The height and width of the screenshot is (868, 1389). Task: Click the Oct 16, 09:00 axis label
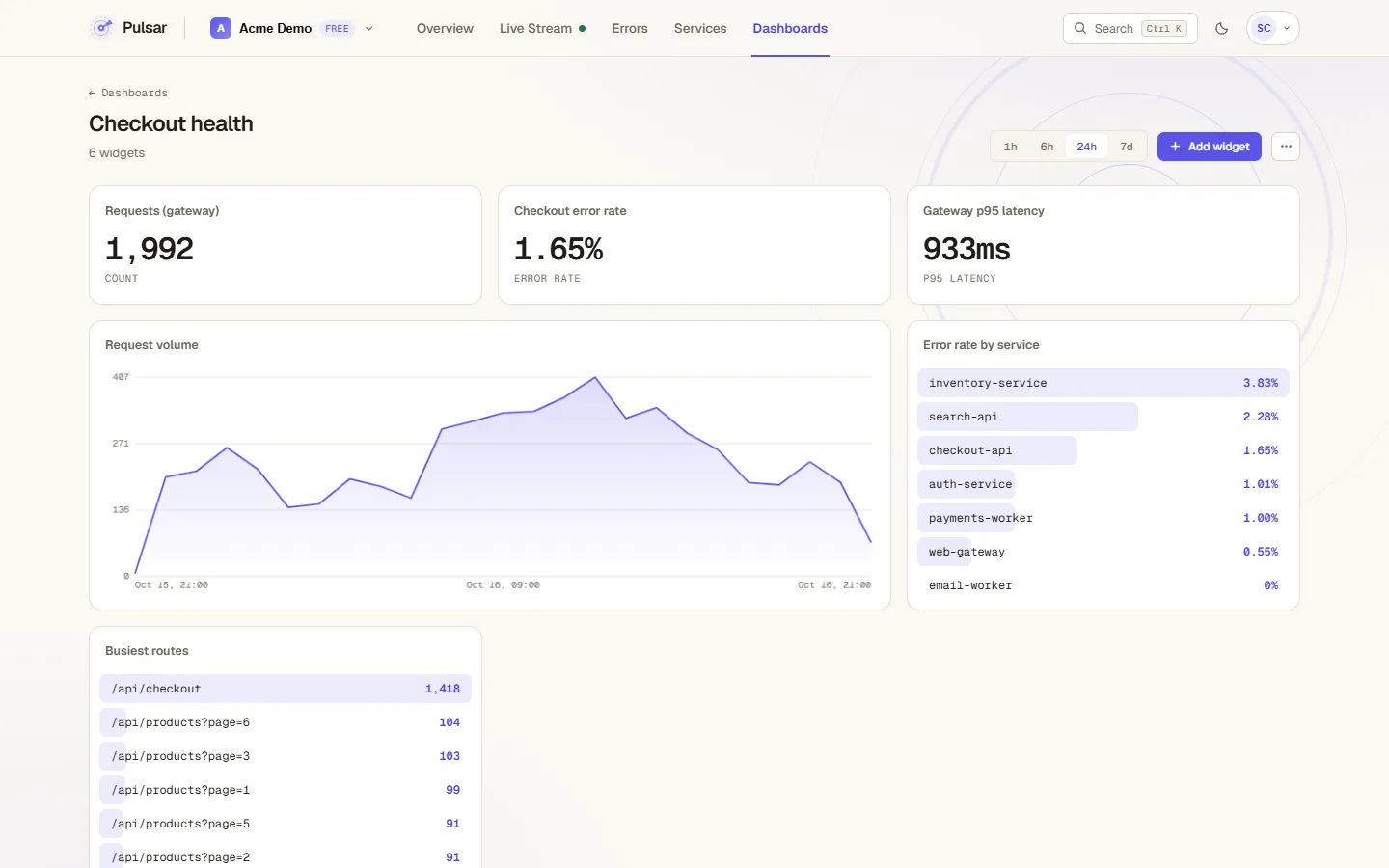coord(503,585)
